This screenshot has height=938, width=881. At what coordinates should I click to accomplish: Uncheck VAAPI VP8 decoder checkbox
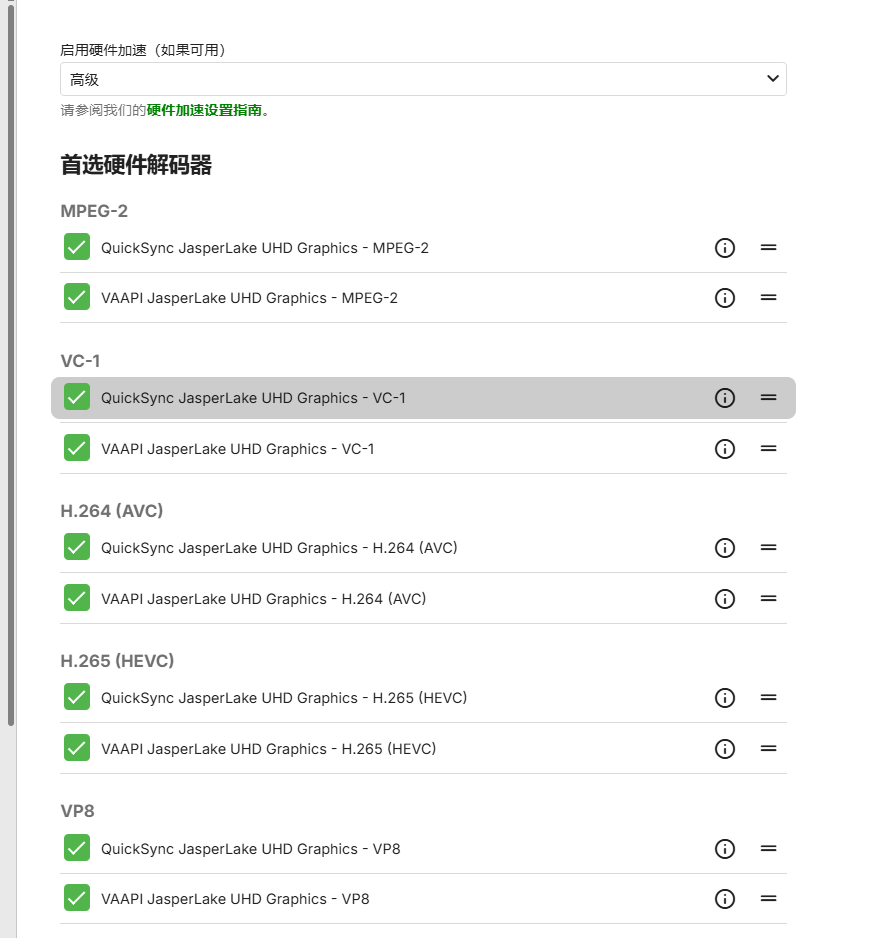tap(77, 898)
